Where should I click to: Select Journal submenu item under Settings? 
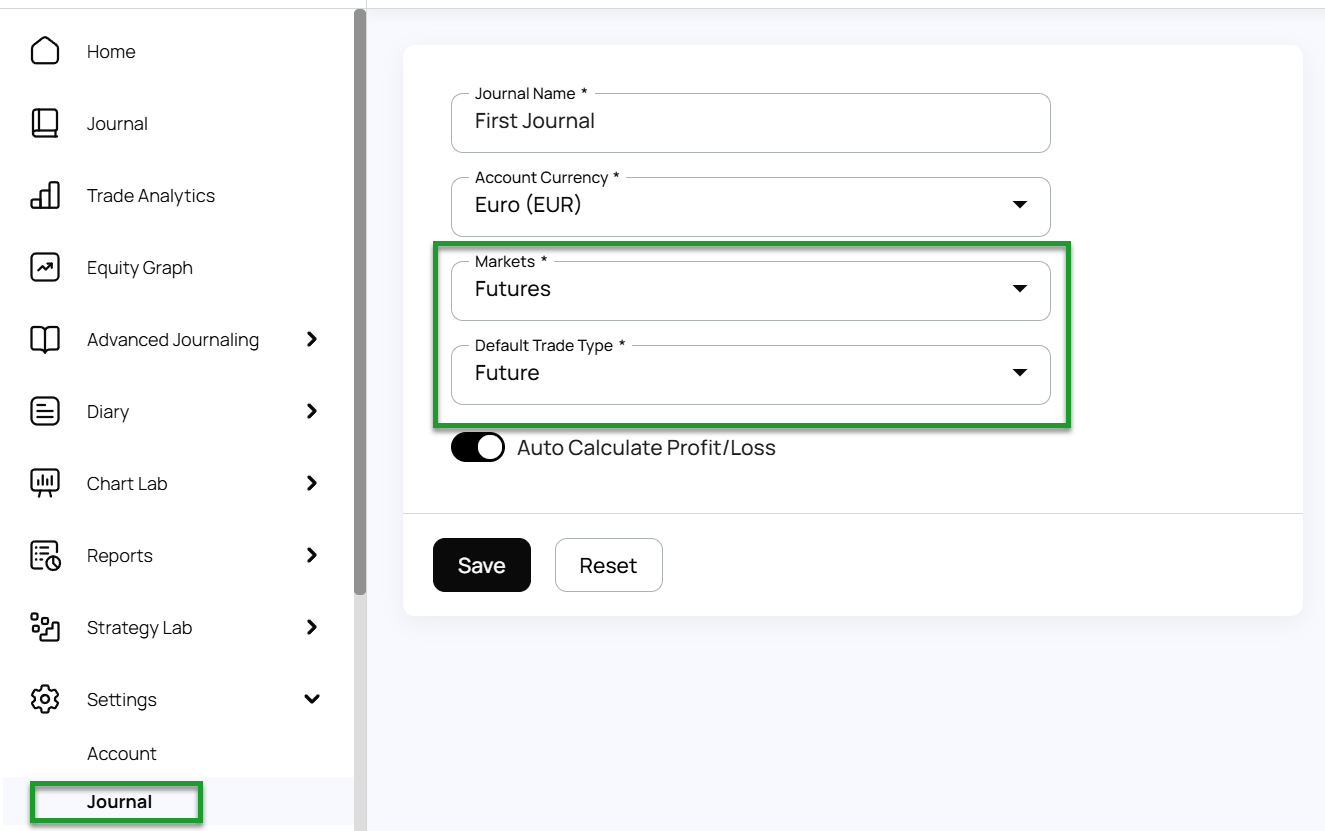[x=119, y=802]
